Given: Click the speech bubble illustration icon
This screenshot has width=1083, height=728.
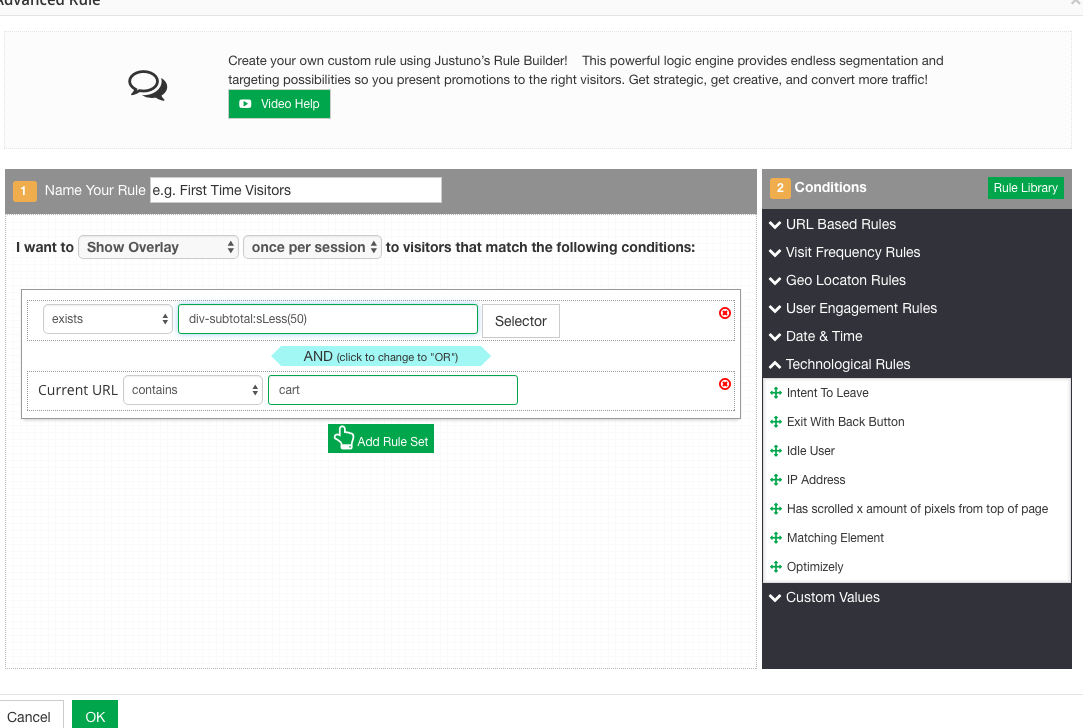Looking at the screenshot, I should [146, 85].
